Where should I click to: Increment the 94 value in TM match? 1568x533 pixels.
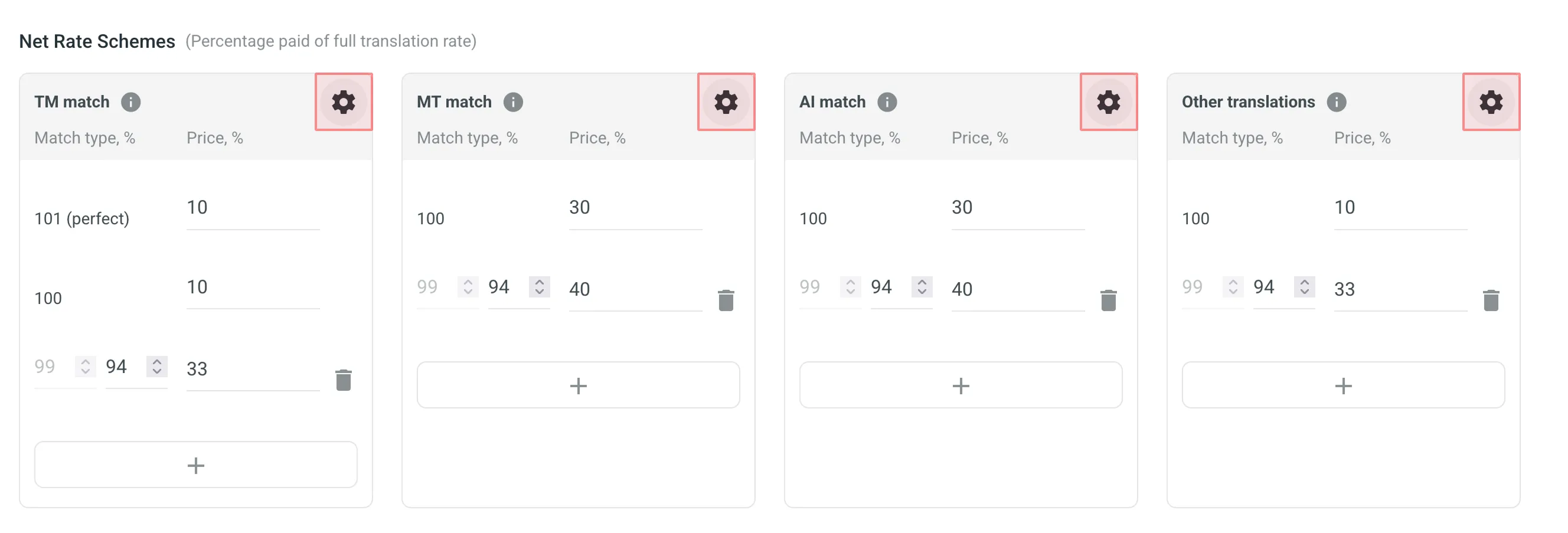point(156,362)
